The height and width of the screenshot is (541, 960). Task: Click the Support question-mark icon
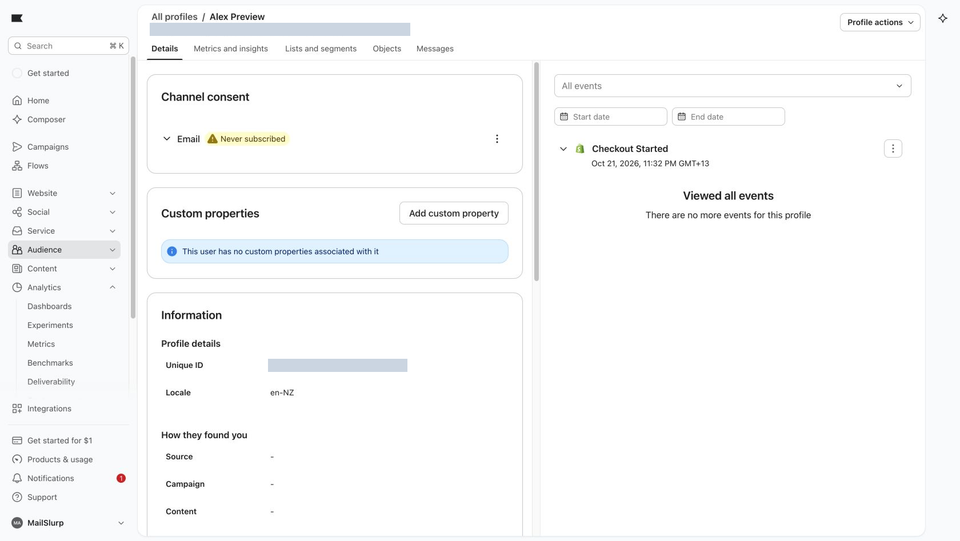tap(17, 498)
